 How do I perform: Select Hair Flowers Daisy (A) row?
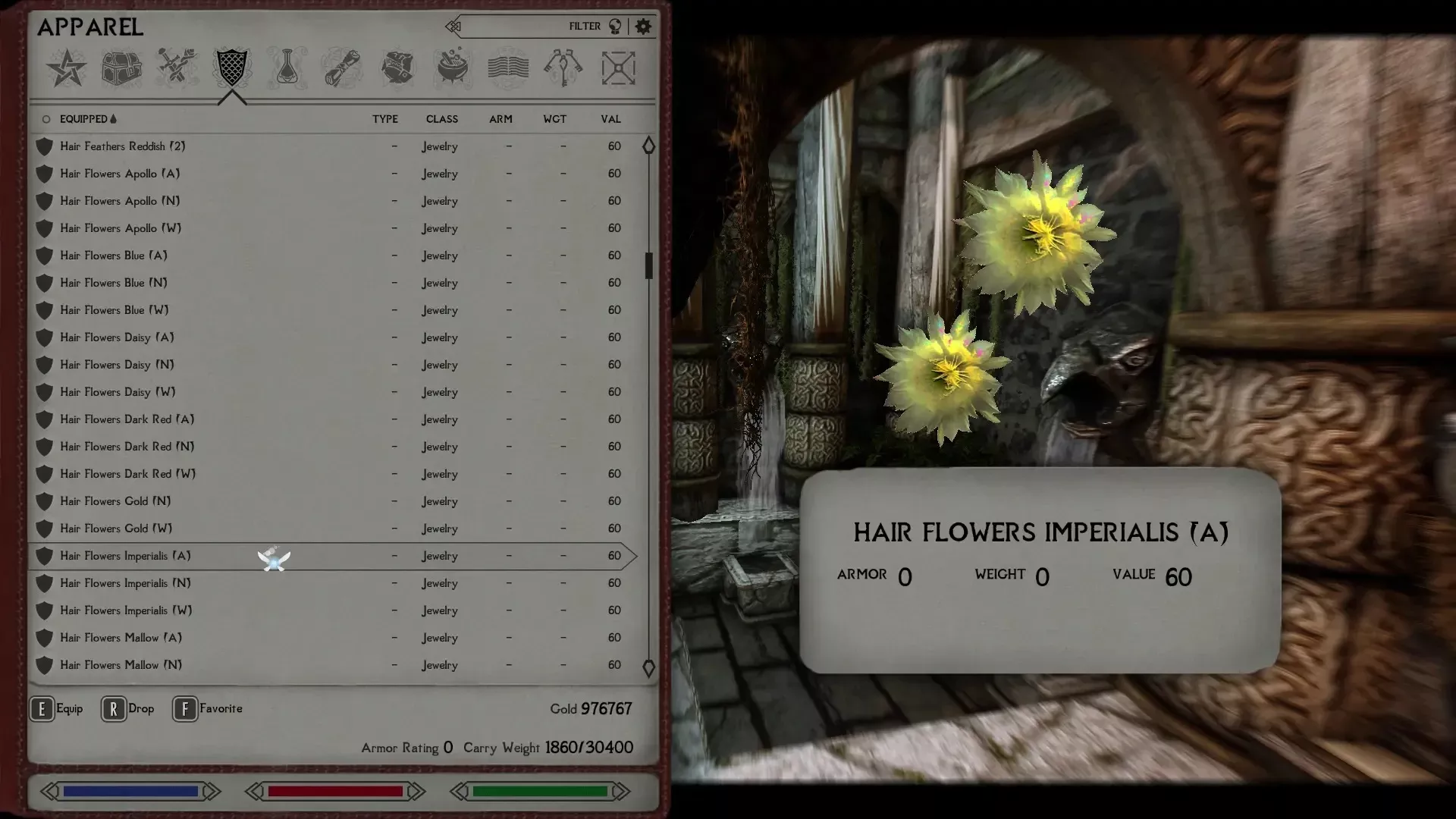coord(334,337)
